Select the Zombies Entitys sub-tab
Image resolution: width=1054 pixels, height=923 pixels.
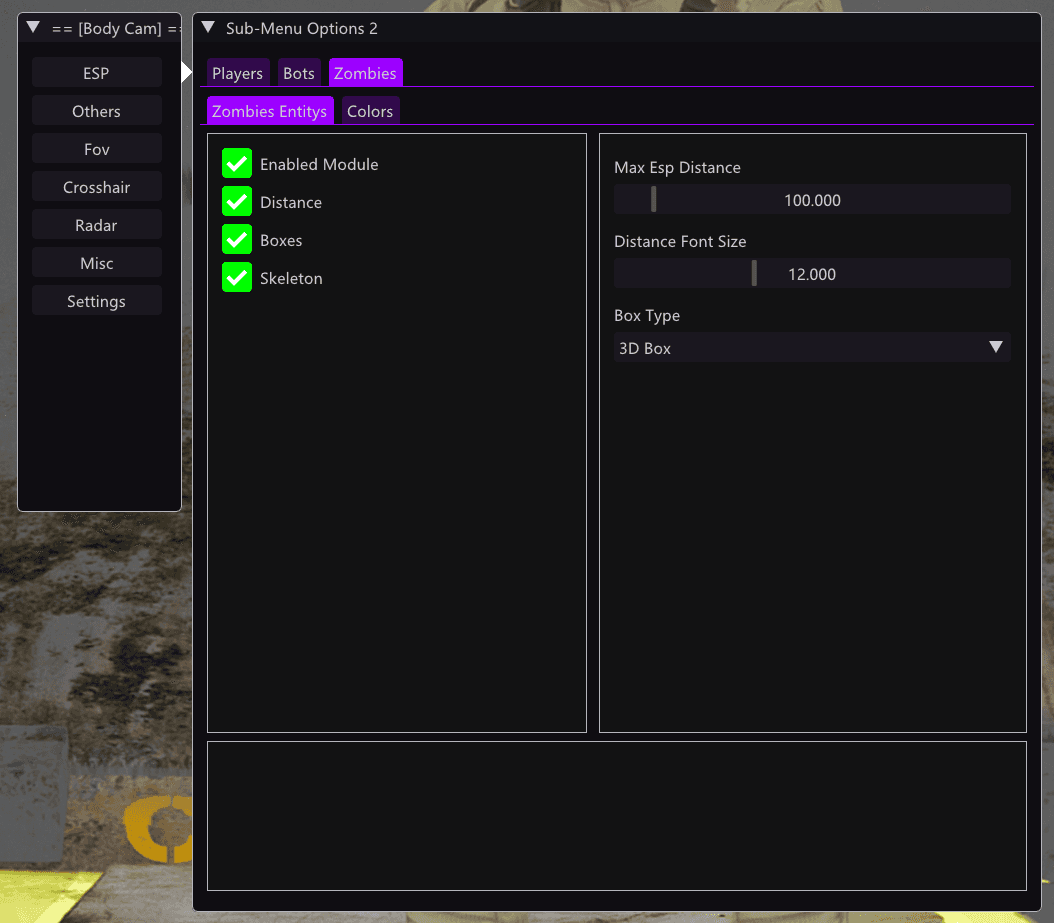270,111
